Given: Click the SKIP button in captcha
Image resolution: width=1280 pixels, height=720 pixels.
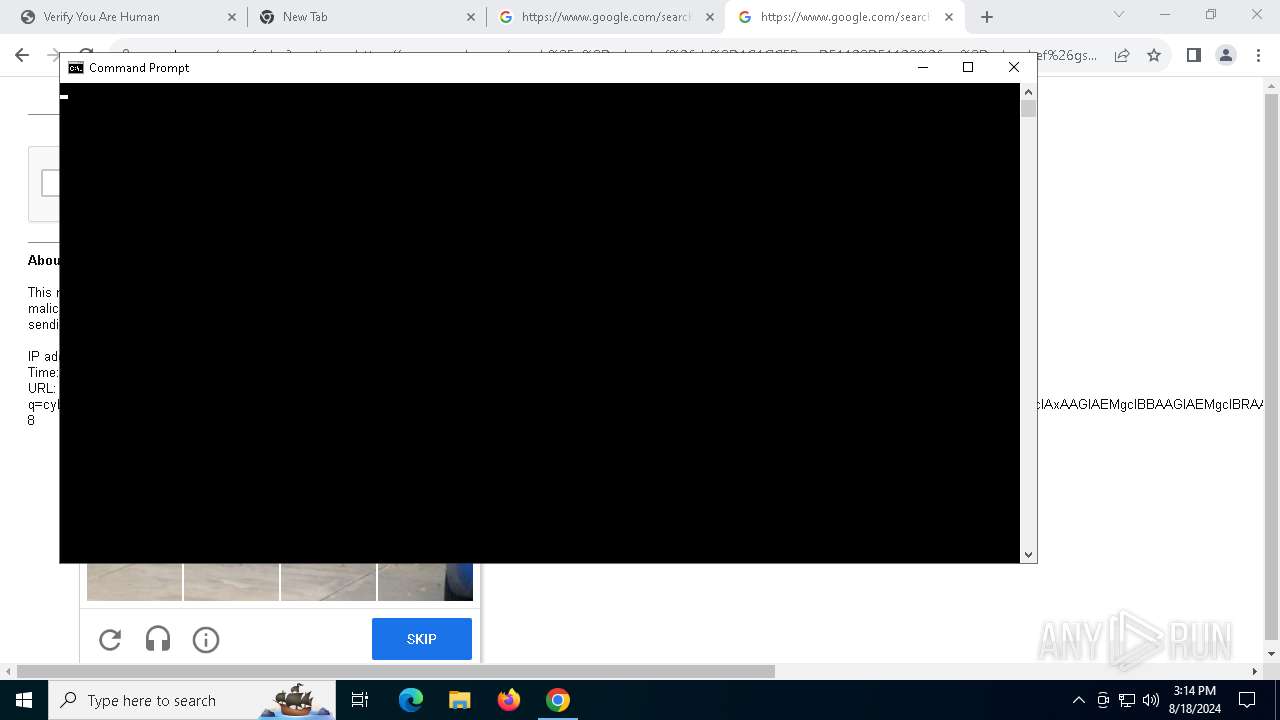Looking at the screenshot, I should pyautogui.click(x=422, y=639).
